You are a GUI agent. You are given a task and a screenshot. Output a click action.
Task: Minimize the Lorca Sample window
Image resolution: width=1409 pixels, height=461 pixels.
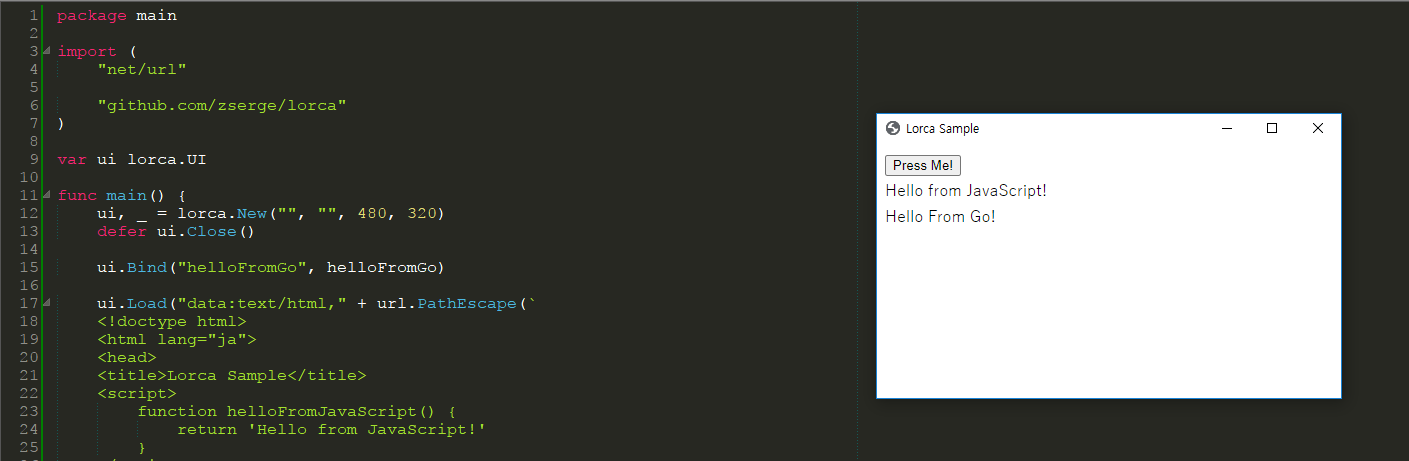tap(1227, 128)
